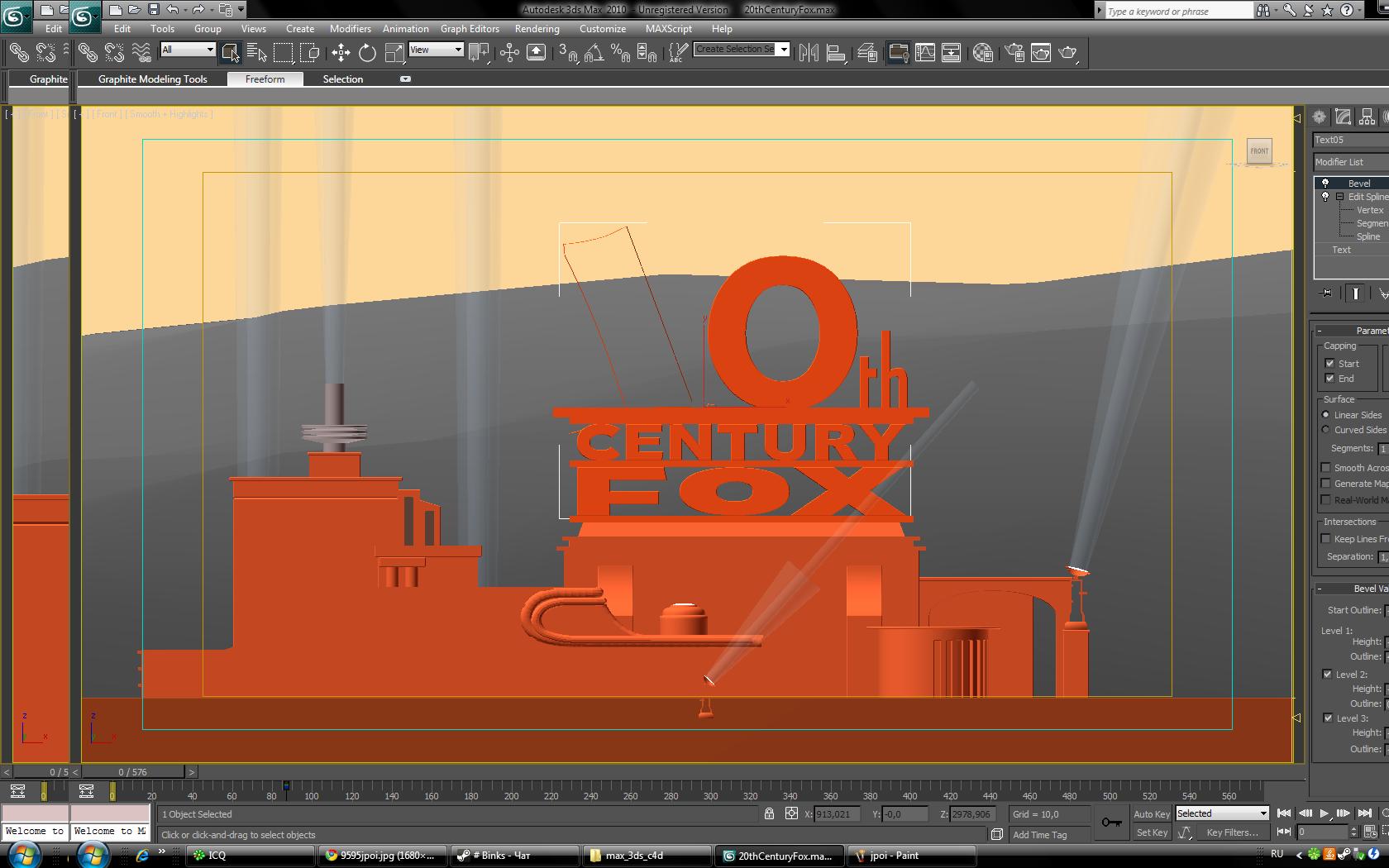The width and height of the screenshot is (1389, 868).
Task: Open Quick Access toolbar customize arrow
Action: click(241, 10)
